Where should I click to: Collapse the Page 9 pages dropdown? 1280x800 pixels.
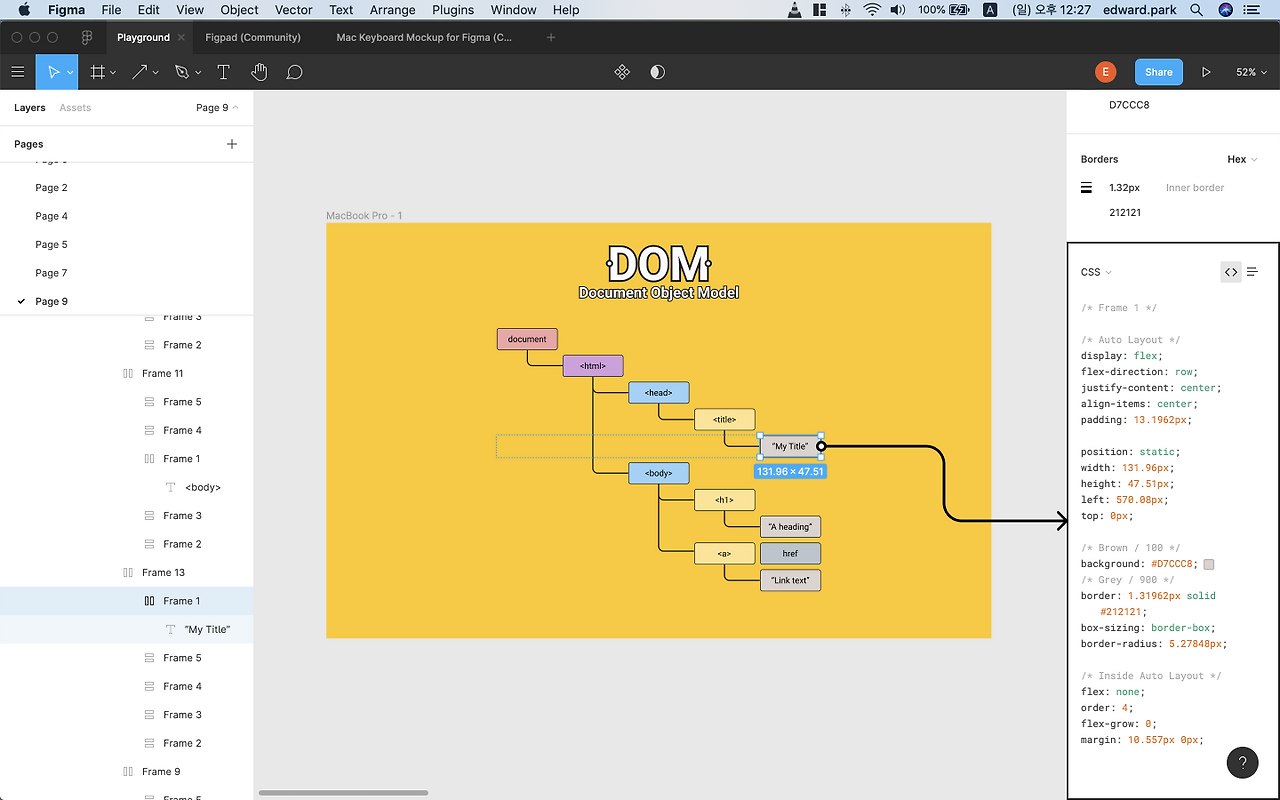point(217,108)
